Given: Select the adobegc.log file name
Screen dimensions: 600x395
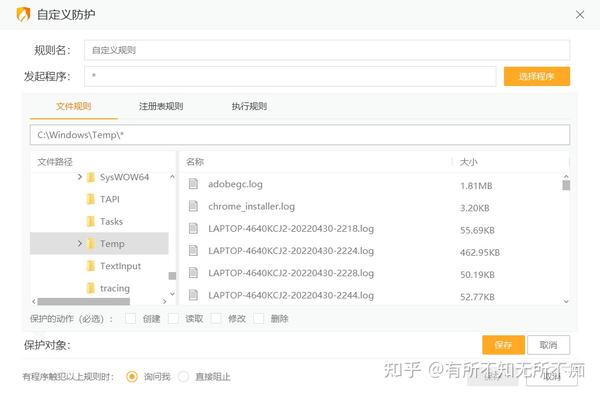Looking at the screenshot, I should (235, 184).
